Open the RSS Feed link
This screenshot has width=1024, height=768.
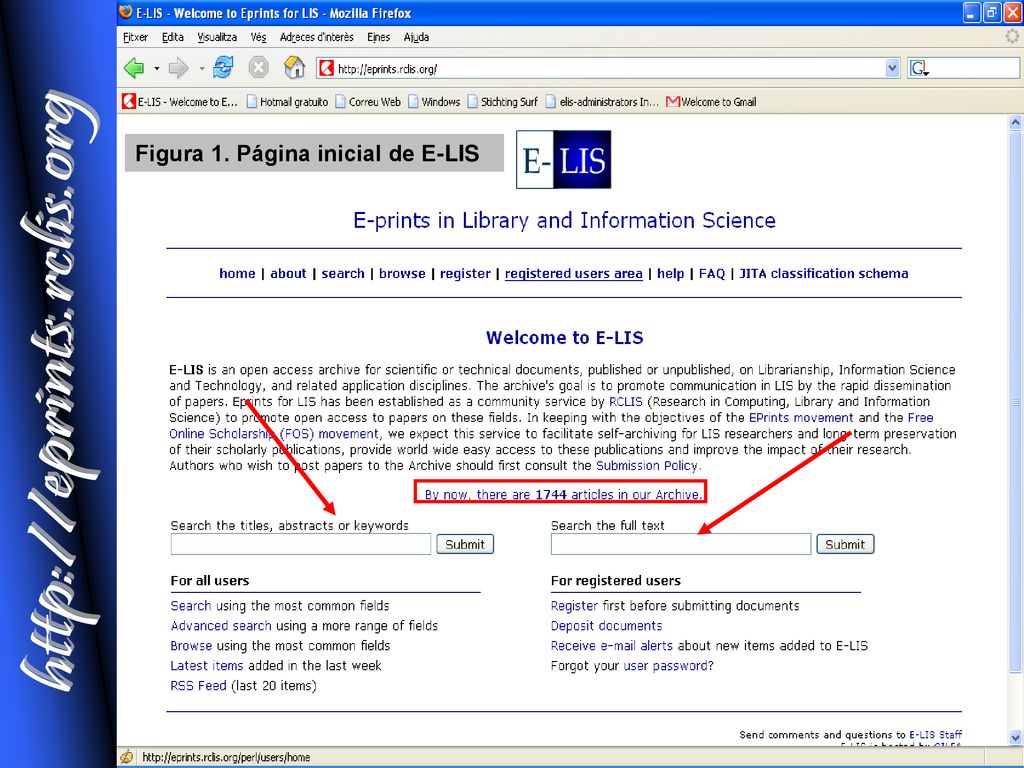pyautogui.click(x=199, y=686)
